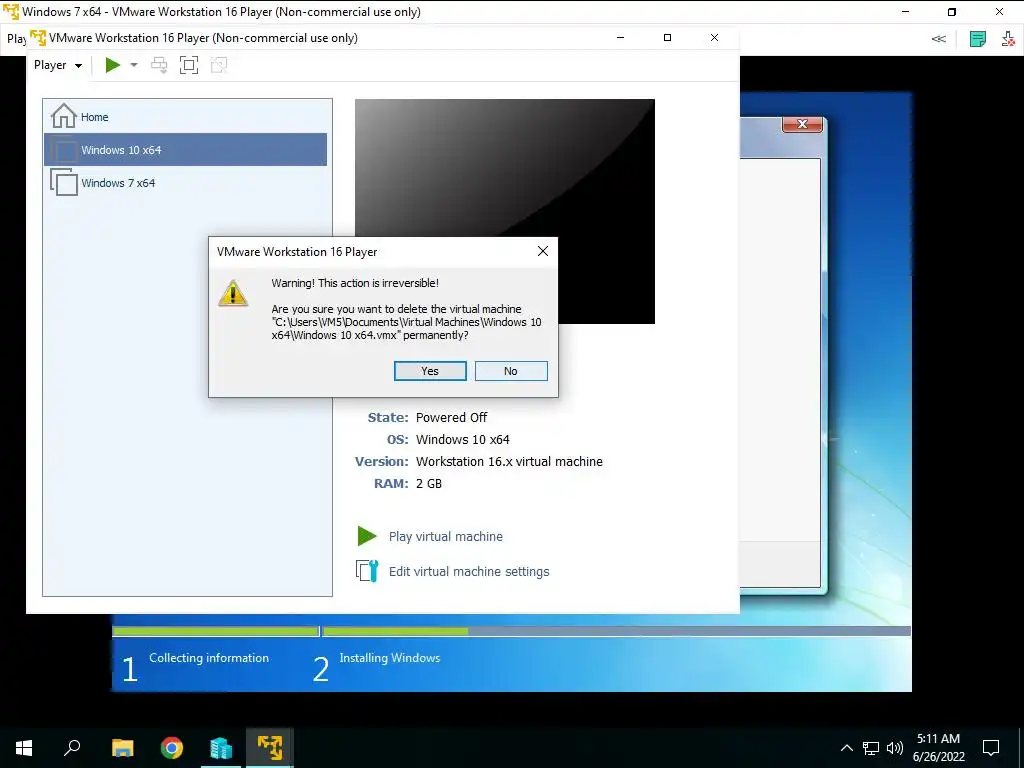Screen dimensions: 1024x768
Task: Click the green Play virtual machine arrow
Action: coord(367,536)
